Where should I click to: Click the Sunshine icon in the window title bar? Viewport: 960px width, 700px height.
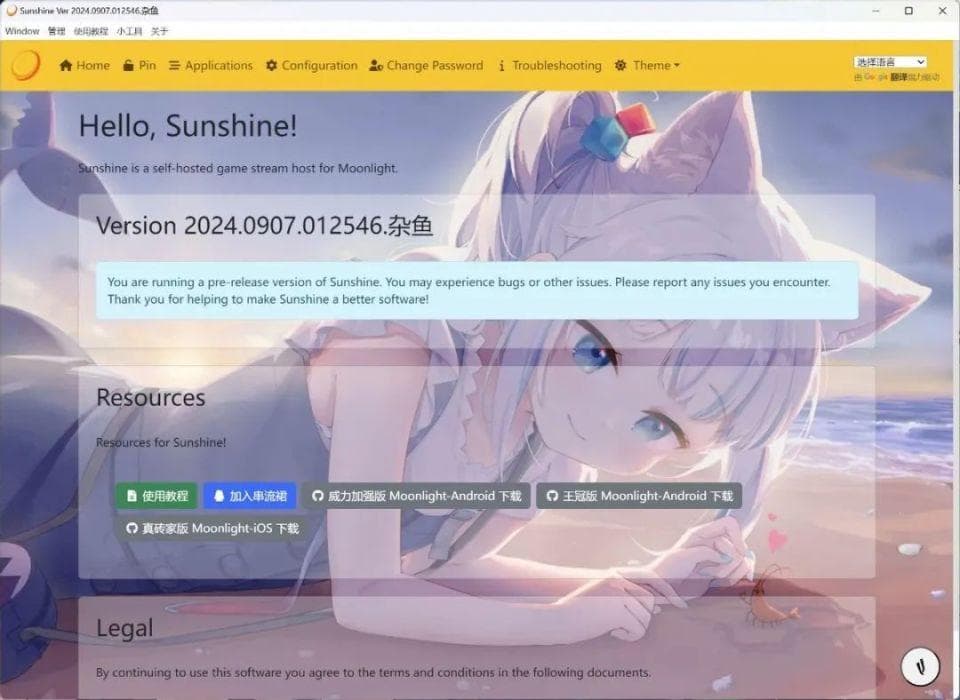click(x=11, y=10)
